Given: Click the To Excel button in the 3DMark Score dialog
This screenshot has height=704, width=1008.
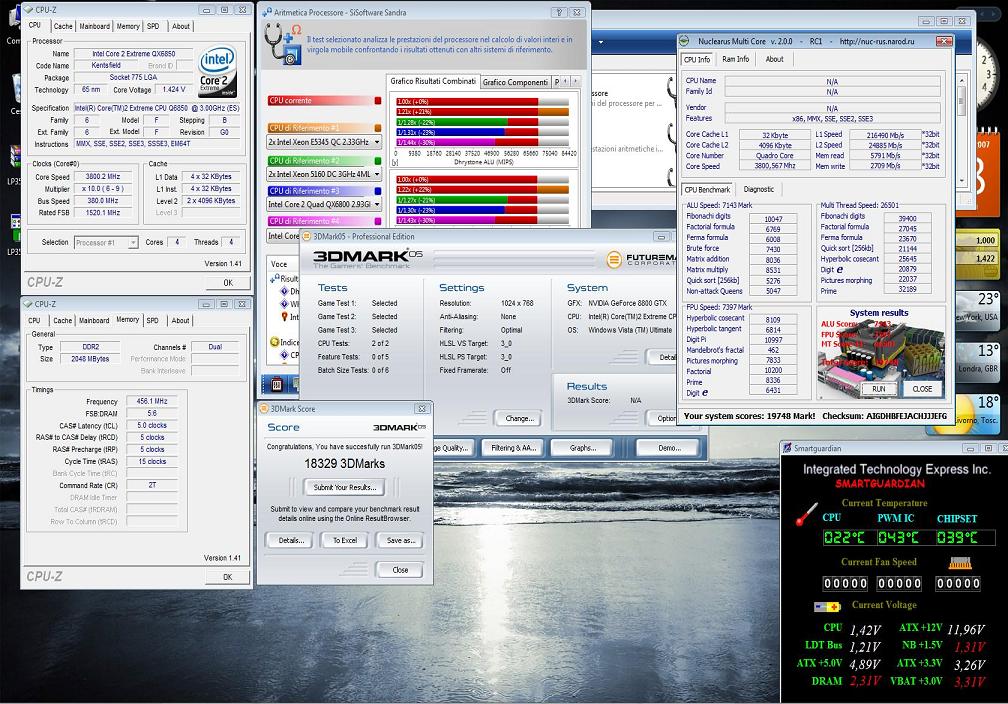Looking at the screenshot, I should coord(345,540).
